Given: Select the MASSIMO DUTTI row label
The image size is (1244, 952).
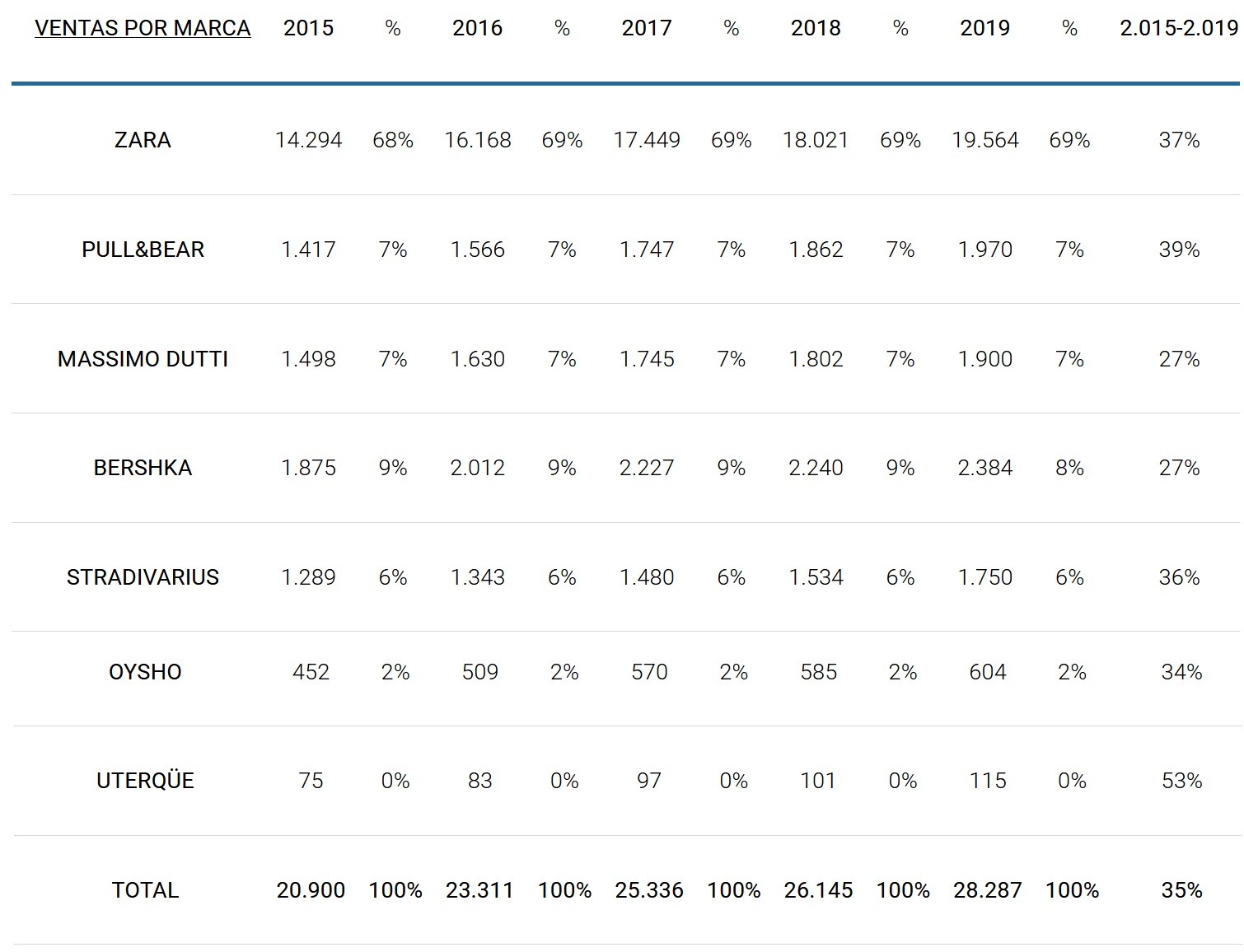Looking at the screenshot, I should (x=143, y=359).
